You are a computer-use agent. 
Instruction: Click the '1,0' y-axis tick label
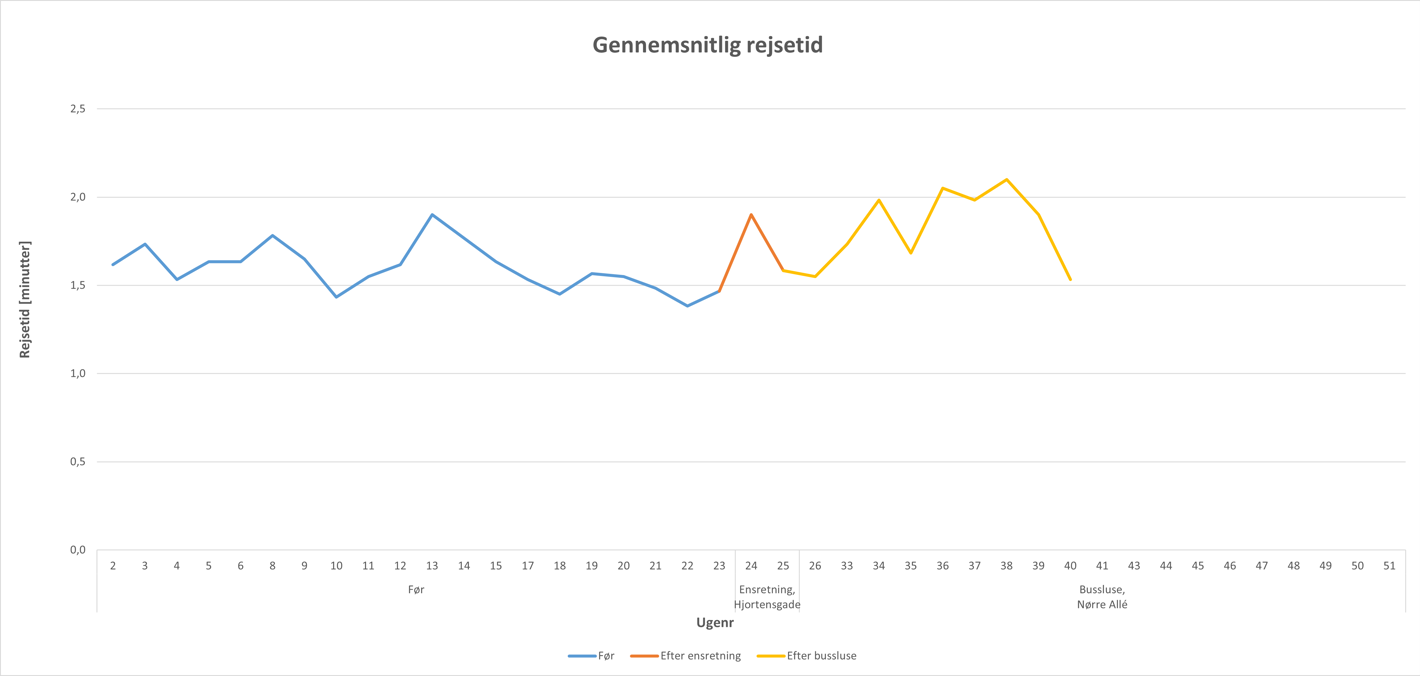pyautogui.click(x=77, y=374)
